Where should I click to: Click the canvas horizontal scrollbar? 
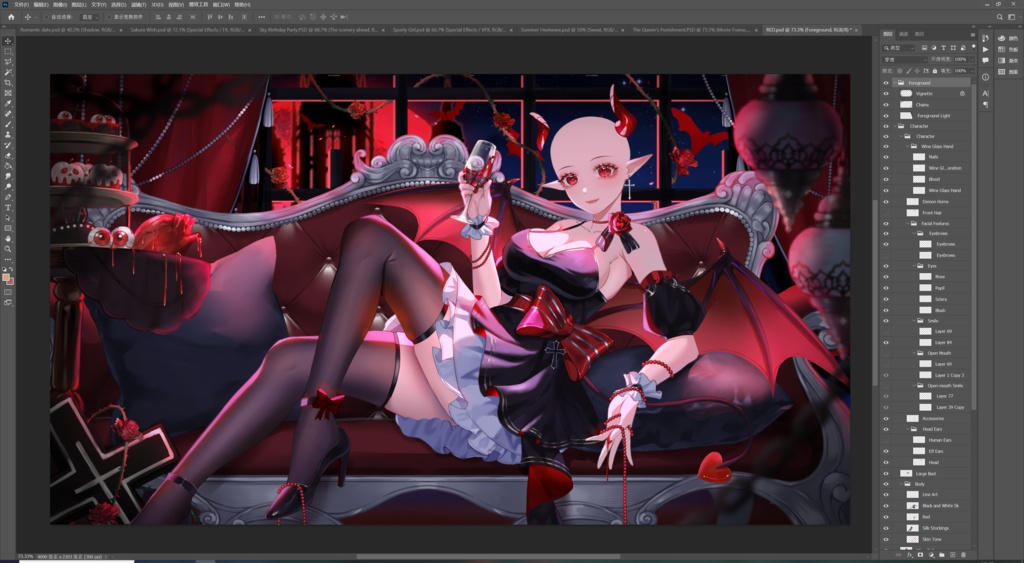point(488,557)
